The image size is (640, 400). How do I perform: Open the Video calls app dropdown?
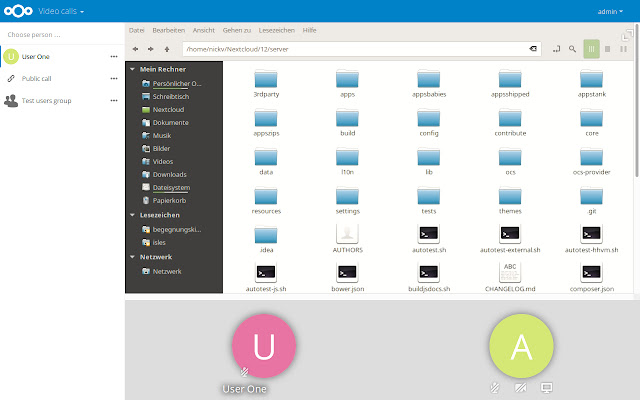pos(61,11)
